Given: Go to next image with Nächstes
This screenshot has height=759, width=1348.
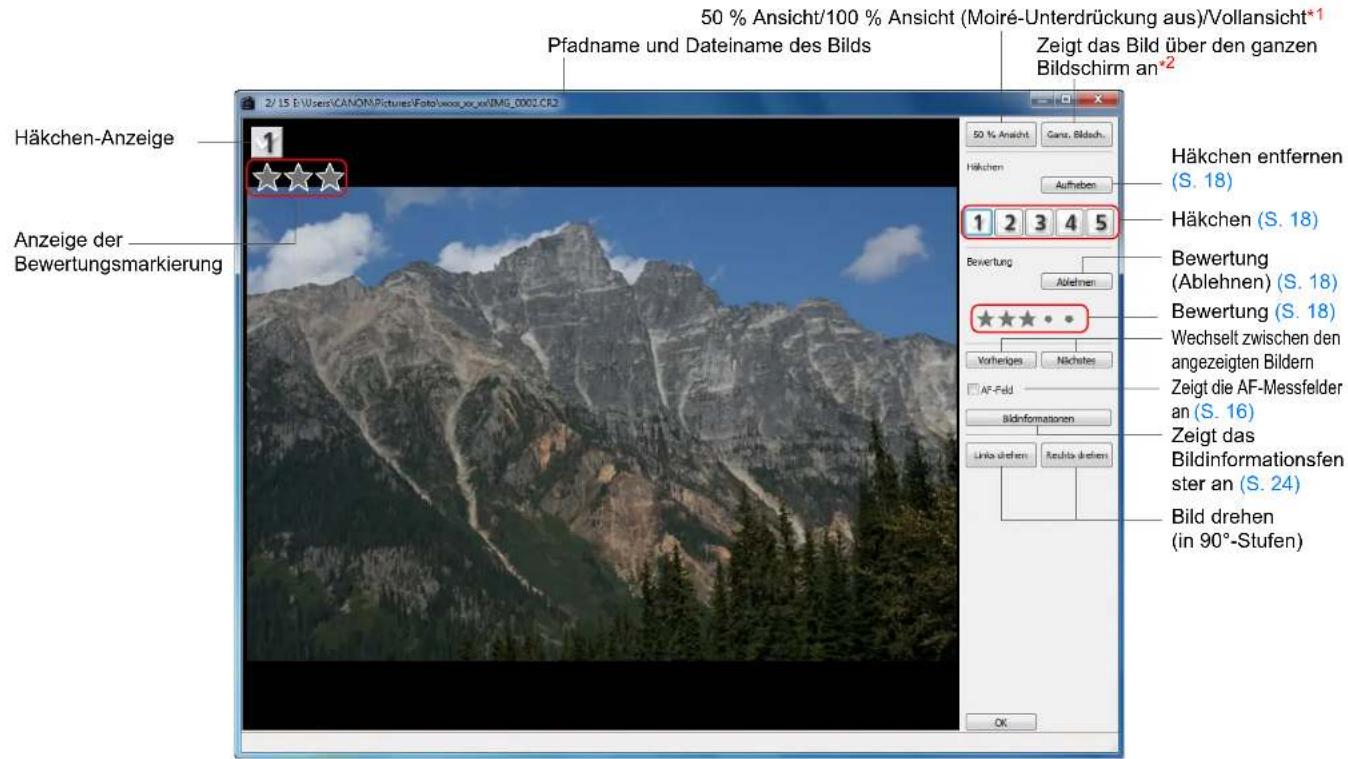Looking at the screenshot, I should [x=1077, y=358].
